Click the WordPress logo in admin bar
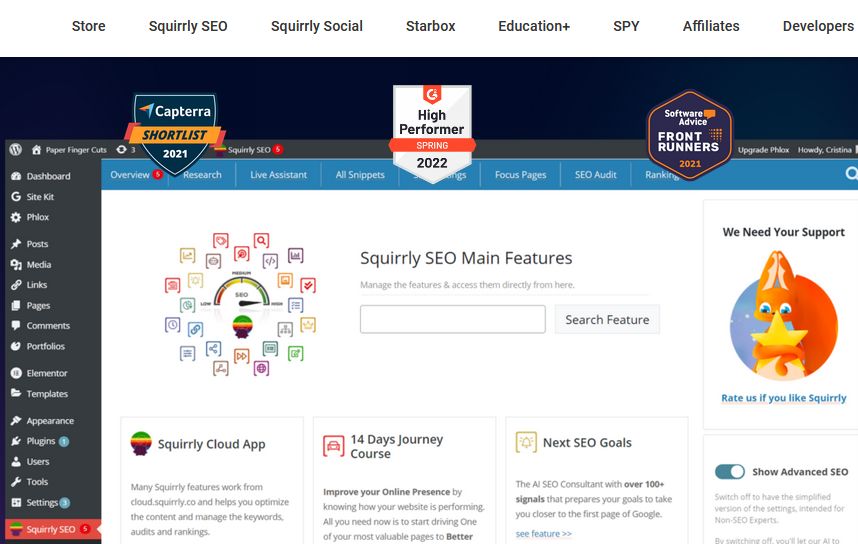Screen dimensions: 858x544 (x=15, y=149)
